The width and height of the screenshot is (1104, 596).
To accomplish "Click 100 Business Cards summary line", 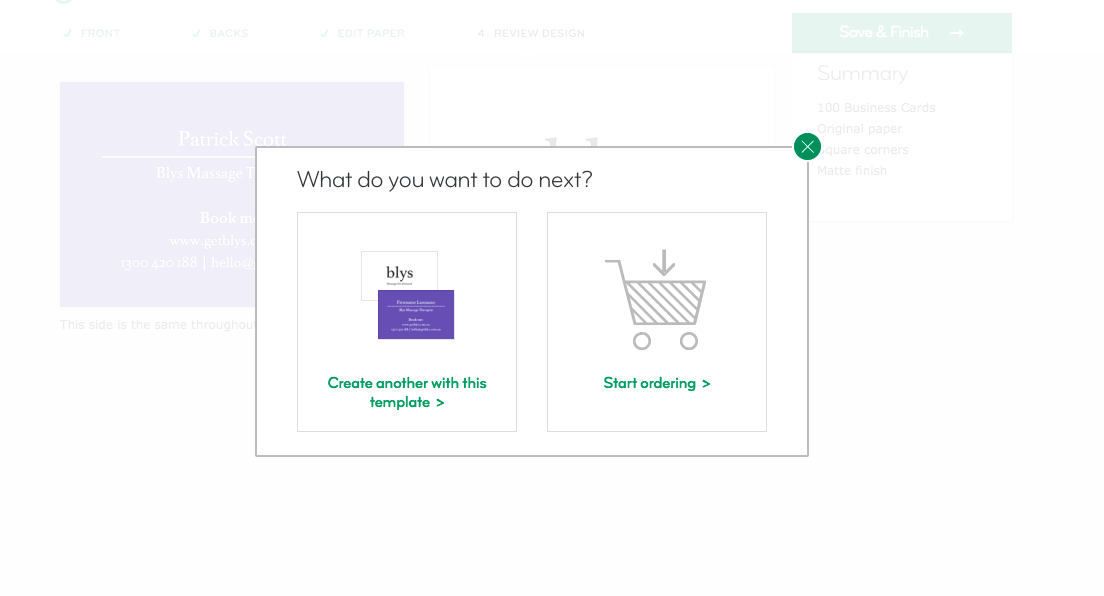I will [x=876, y=108].
